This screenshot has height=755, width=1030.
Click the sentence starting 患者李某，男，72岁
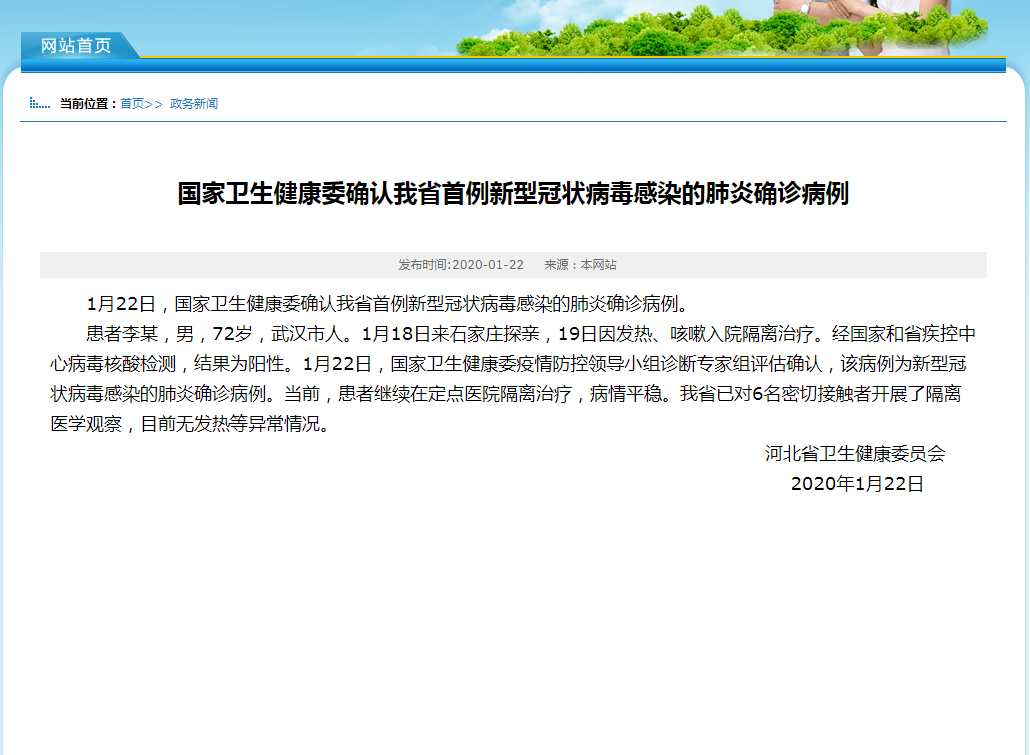(221, 334)
